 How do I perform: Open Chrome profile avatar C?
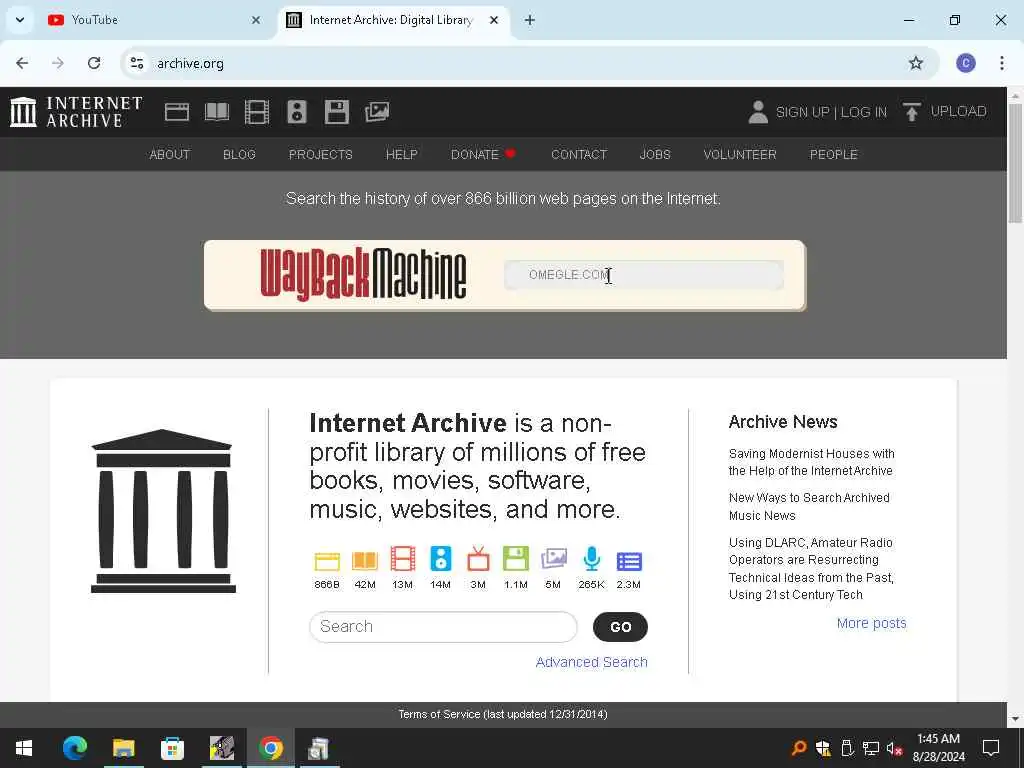(965, 63)
